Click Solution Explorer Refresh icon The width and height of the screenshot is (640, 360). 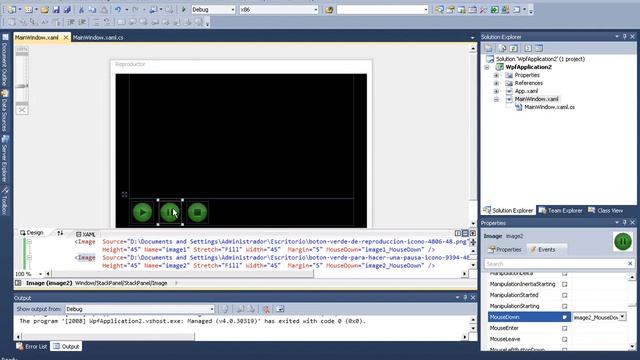[x=513, y=48]
